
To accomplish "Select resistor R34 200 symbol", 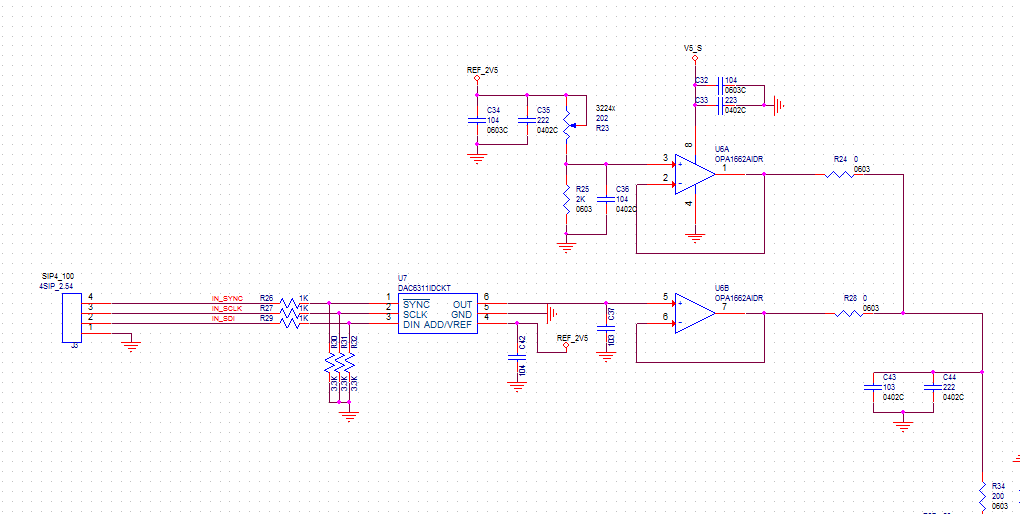I will tap(982, 496).
